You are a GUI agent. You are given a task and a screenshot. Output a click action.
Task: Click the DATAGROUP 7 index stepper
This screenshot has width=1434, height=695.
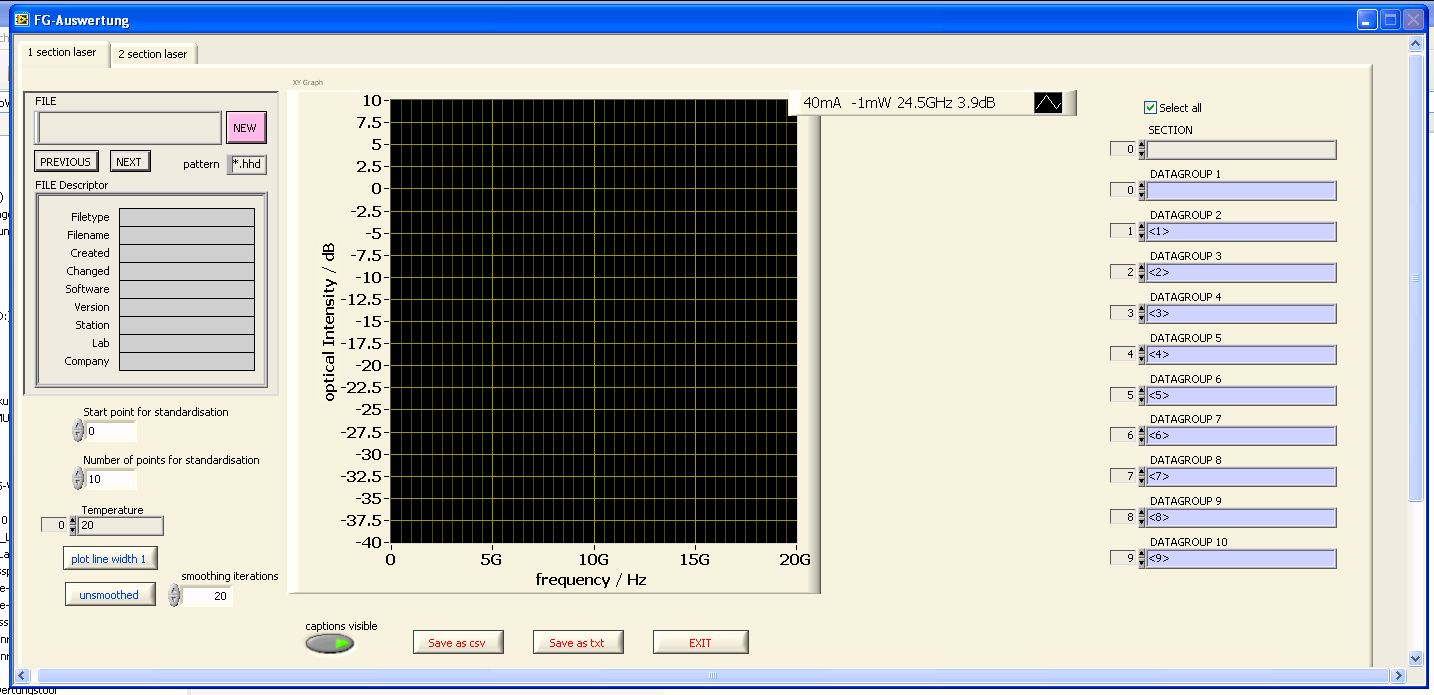[x=1142, y=435]
